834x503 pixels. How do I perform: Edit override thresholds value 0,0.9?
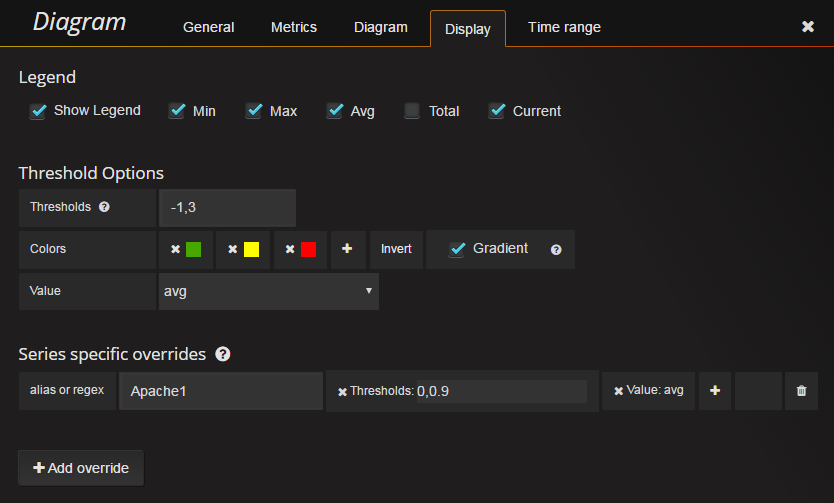[502, 391]
